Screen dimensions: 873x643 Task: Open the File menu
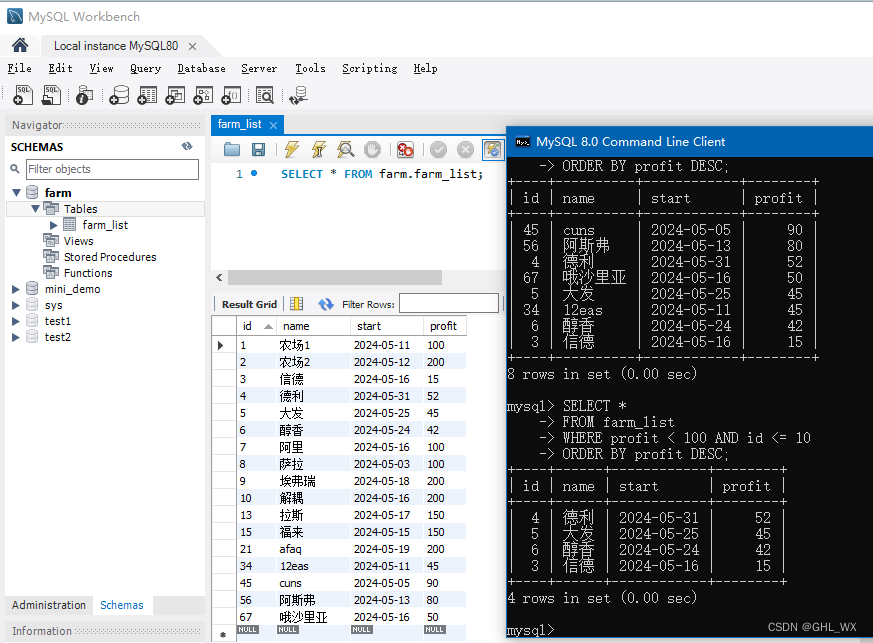(x=19, y=68)
